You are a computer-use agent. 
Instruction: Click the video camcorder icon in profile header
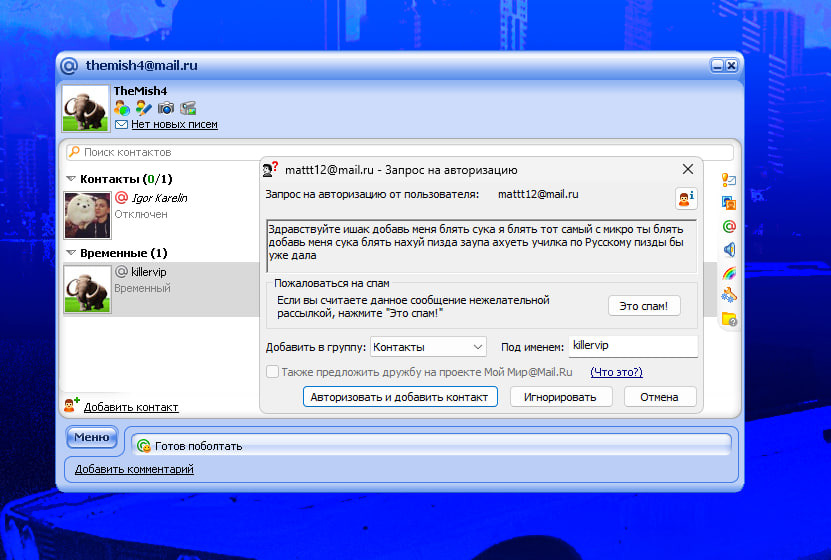pos(187,107)
